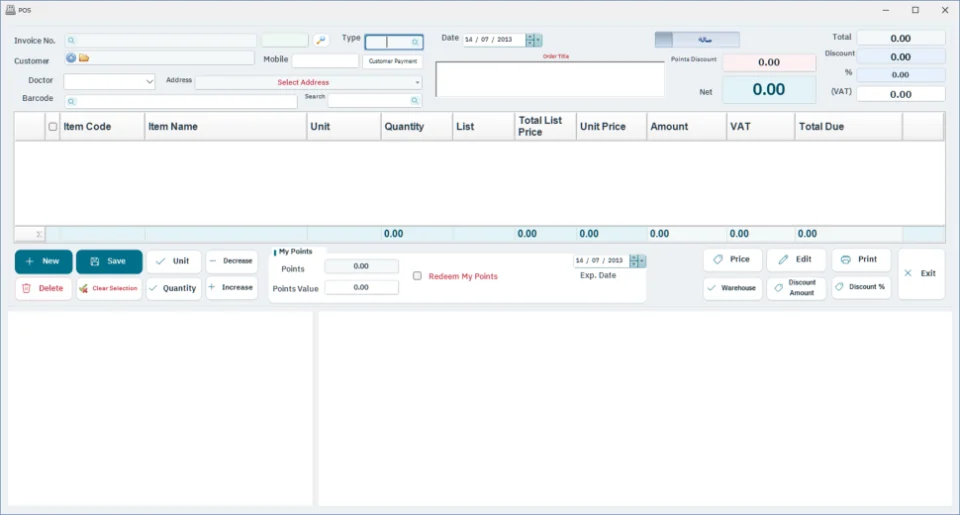This screenshot has height=515, width=960.
Task: Click the Total Due column header
Action: click(x=849, y=127)
